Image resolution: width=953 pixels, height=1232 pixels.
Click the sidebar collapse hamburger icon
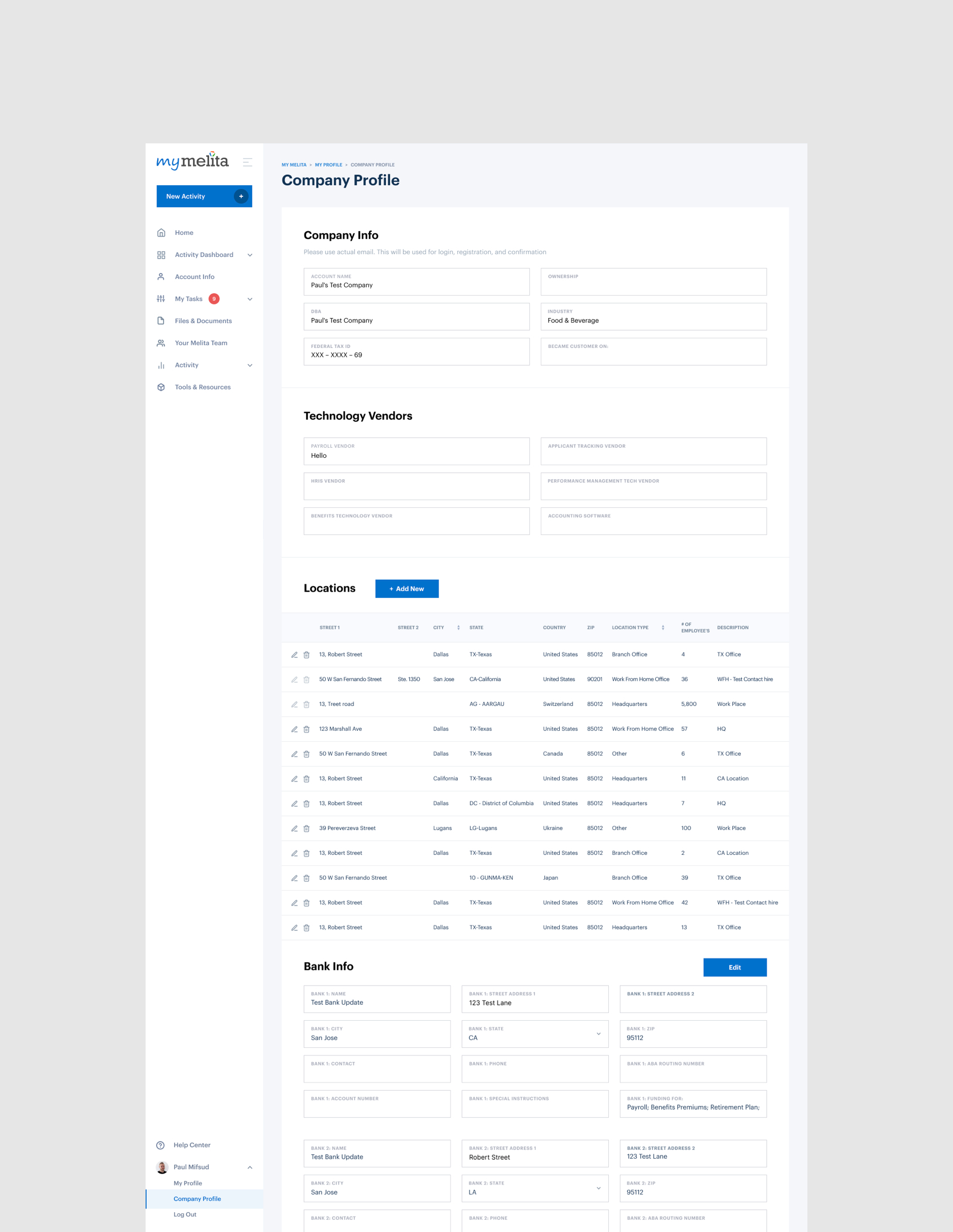point(247,163)
